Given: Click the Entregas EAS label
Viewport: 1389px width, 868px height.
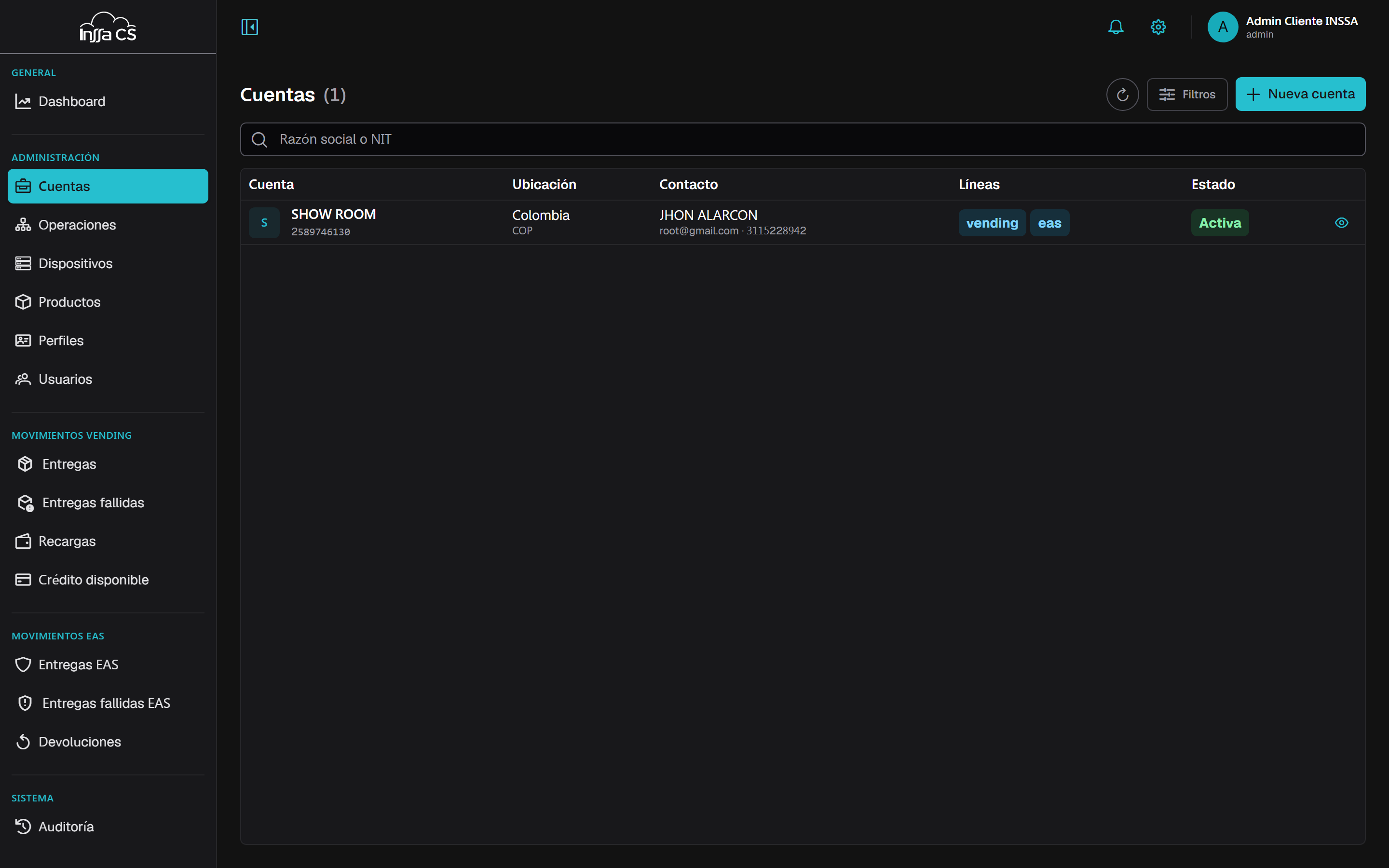Looking at the screenshot, I should tap(78, 665).
